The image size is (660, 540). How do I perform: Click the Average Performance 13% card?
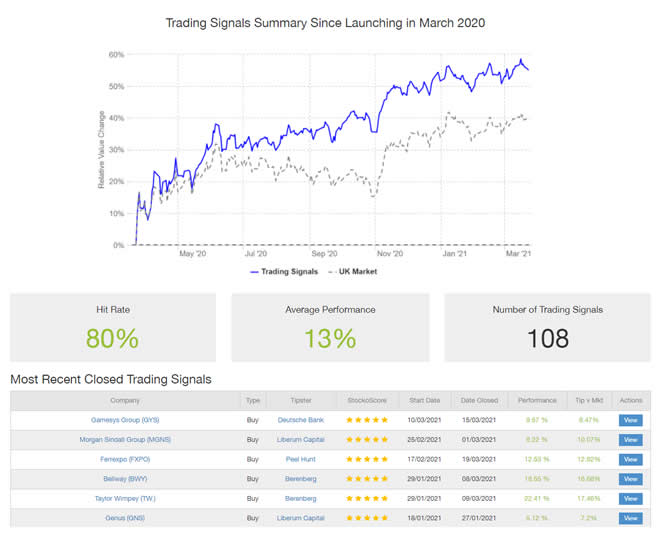coord(330,327)
